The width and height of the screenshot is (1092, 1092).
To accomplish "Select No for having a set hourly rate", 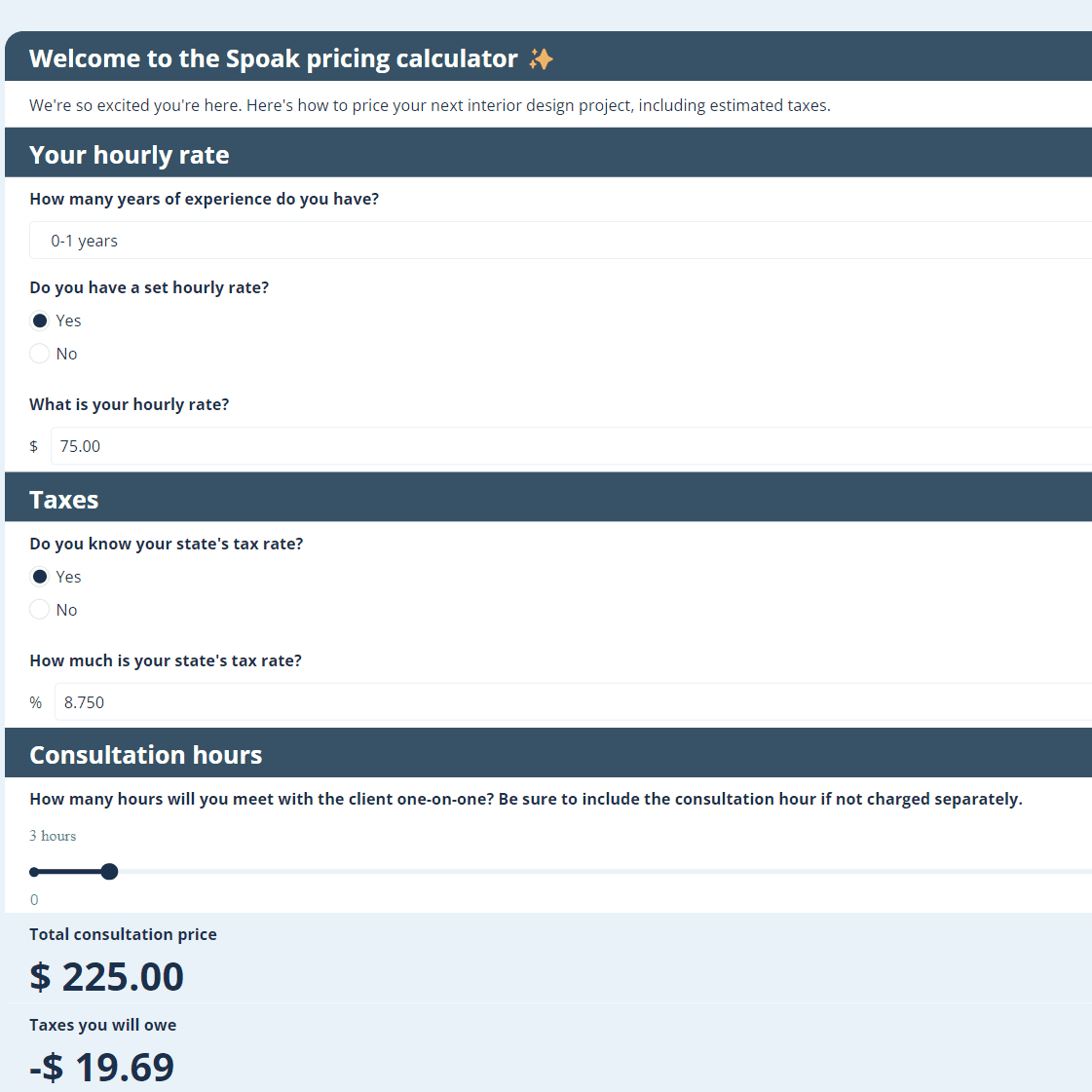I will pyautogui.click(x=40, y=354).
